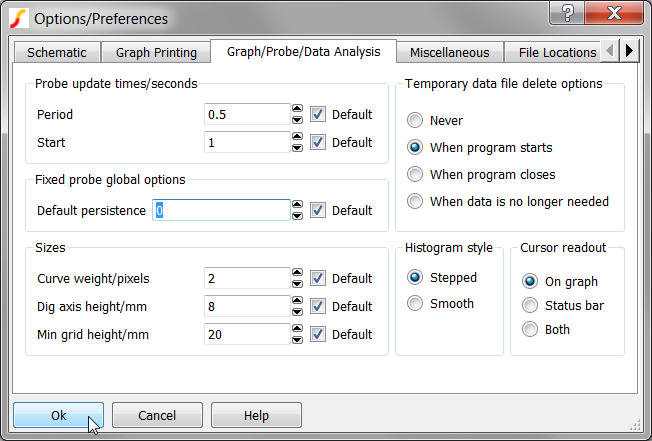Screen dimensions: 652x441
Task: Choose the Smooth histogram style
Action: (415, 304)
